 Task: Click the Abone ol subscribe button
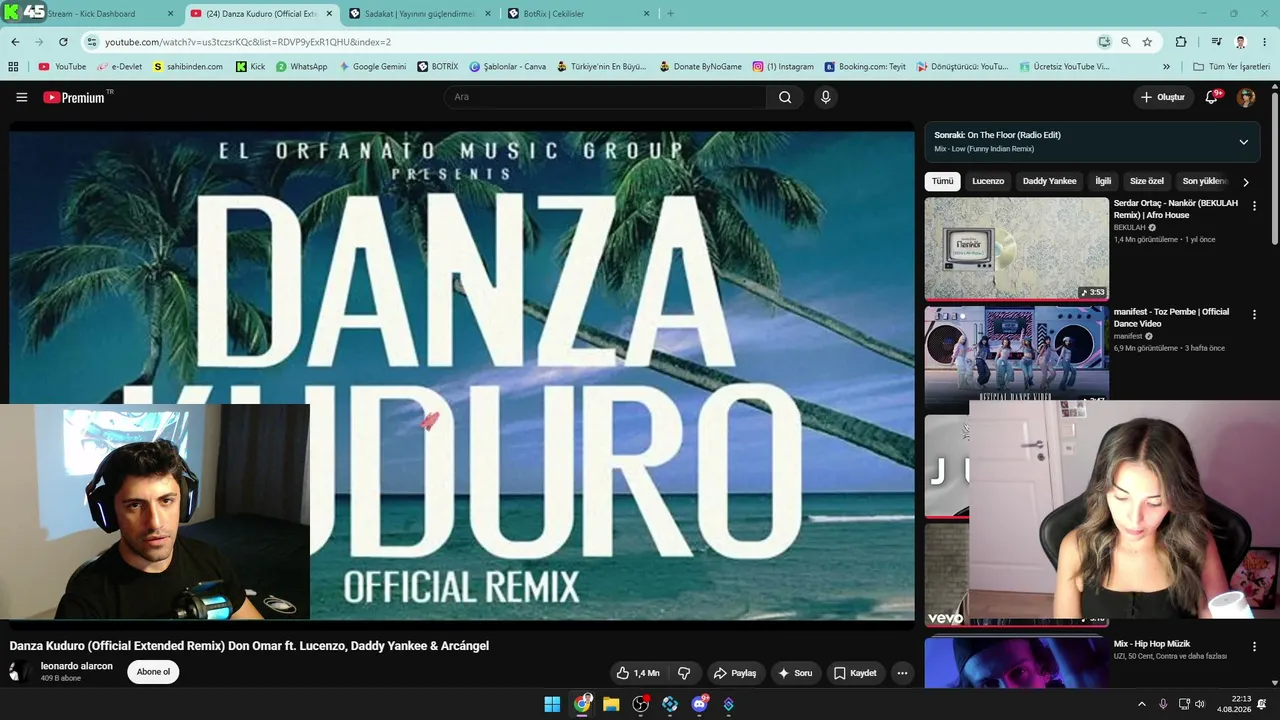pos(153,672)
